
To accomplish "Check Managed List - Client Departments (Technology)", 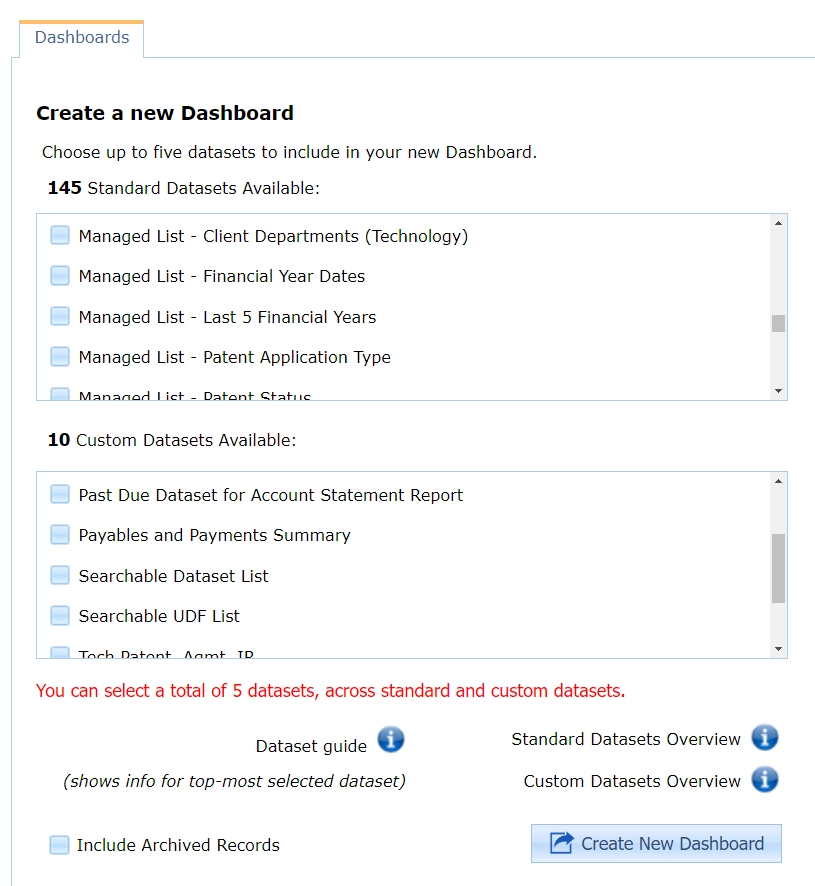I will click(x=60, y=236).
